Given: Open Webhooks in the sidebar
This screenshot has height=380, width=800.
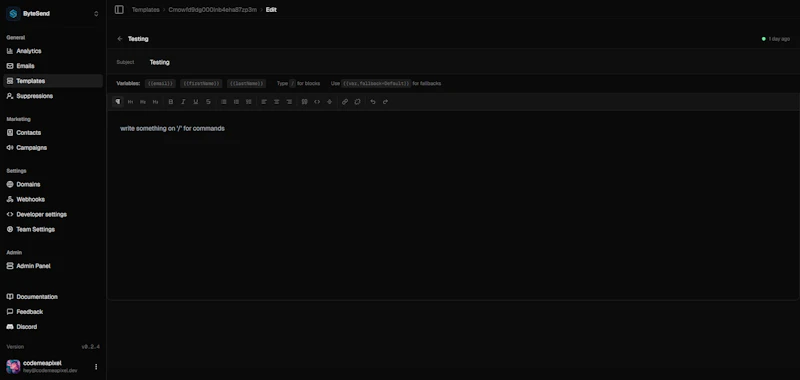Looking at the screenshot, I should 53,199.
